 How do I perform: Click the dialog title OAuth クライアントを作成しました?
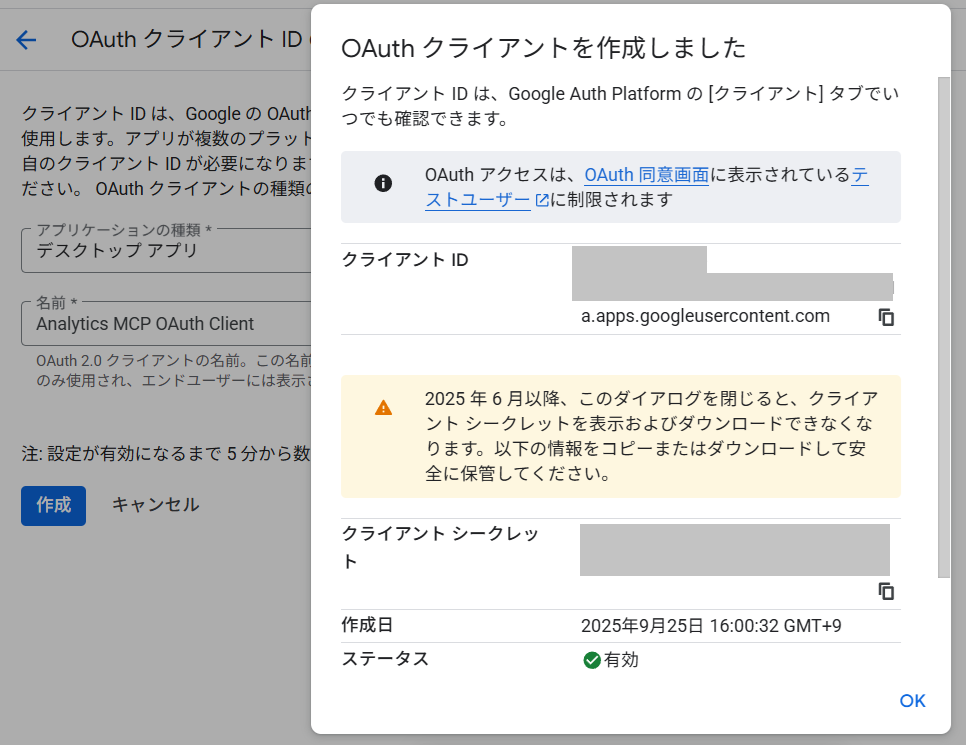[x=544, y=47]
